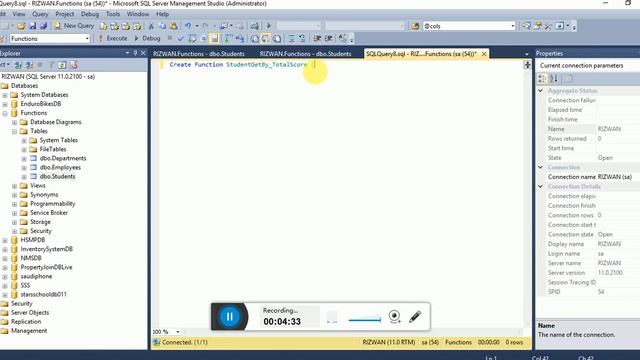Click the Cancel Executing Query stop icon
640x360 pixels.
(x=169, y=38)
